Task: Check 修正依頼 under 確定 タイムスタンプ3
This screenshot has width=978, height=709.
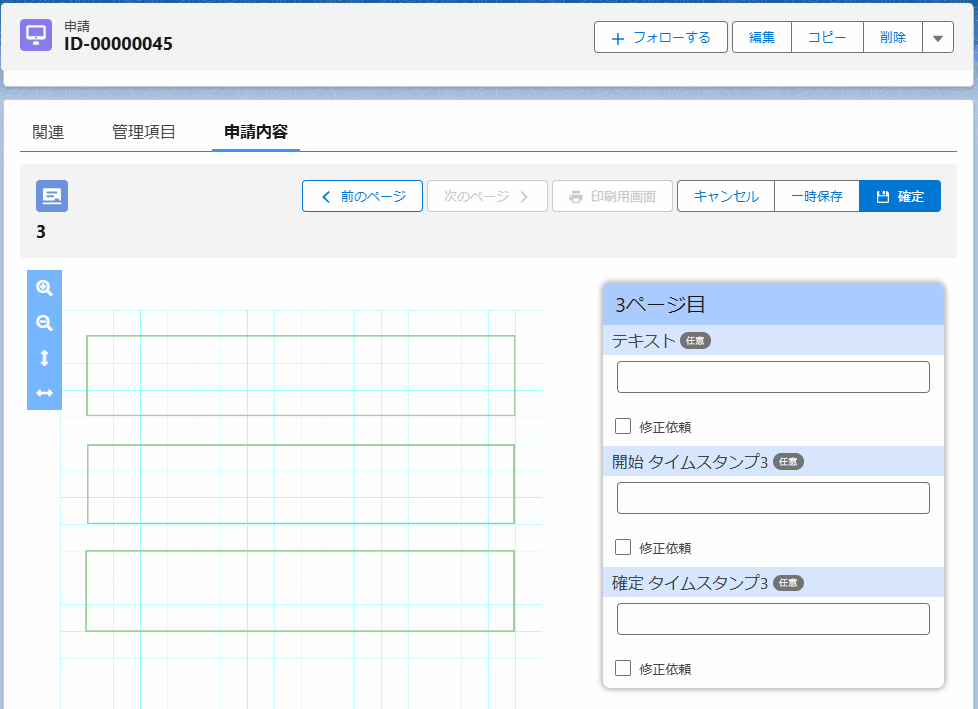Action: point(623,668)
